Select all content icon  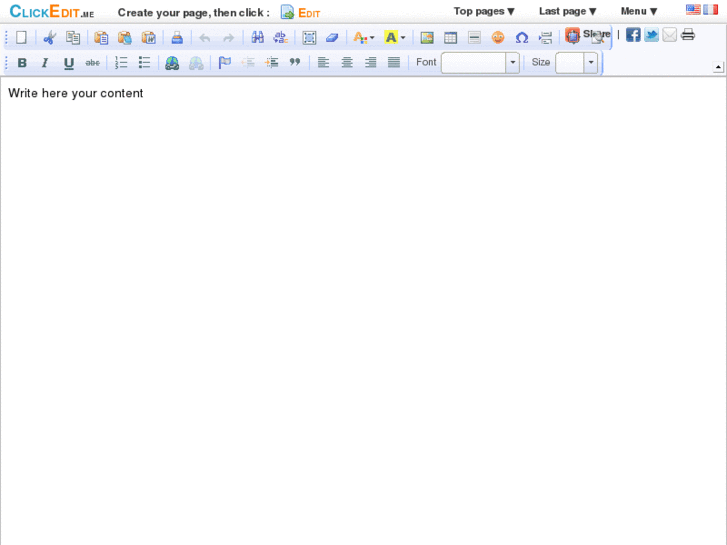(x=309, y=38)
